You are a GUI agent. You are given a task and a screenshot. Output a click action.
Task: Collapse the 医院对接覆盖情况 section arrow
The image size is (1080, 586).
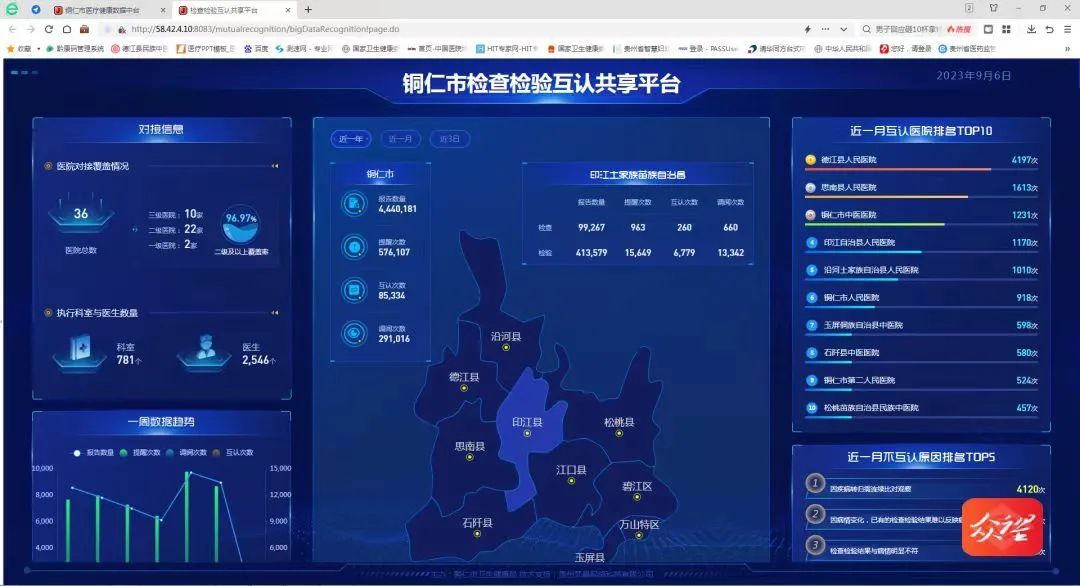[275, 166]
